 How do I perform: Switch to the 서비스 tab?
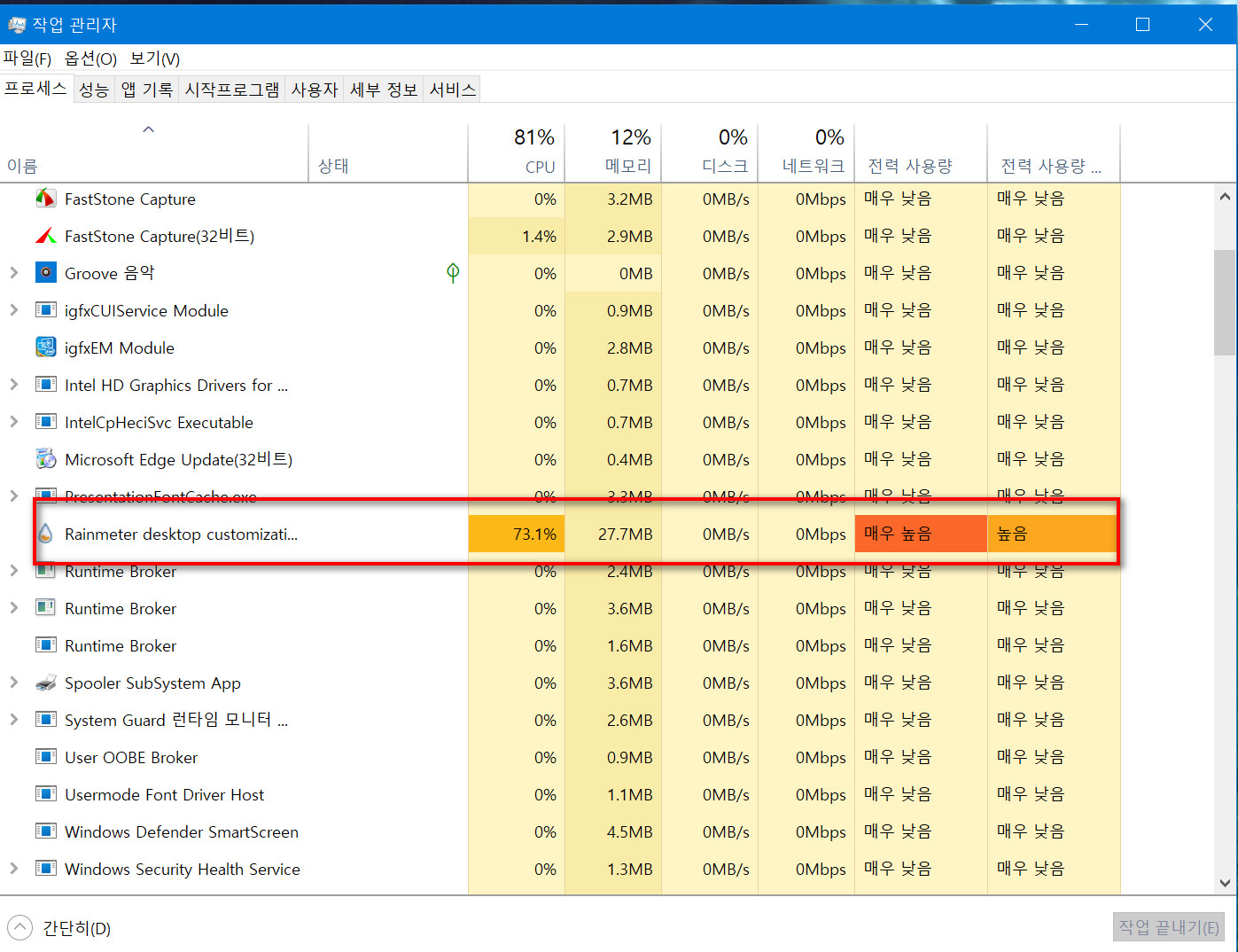click(x=453, y=90)
